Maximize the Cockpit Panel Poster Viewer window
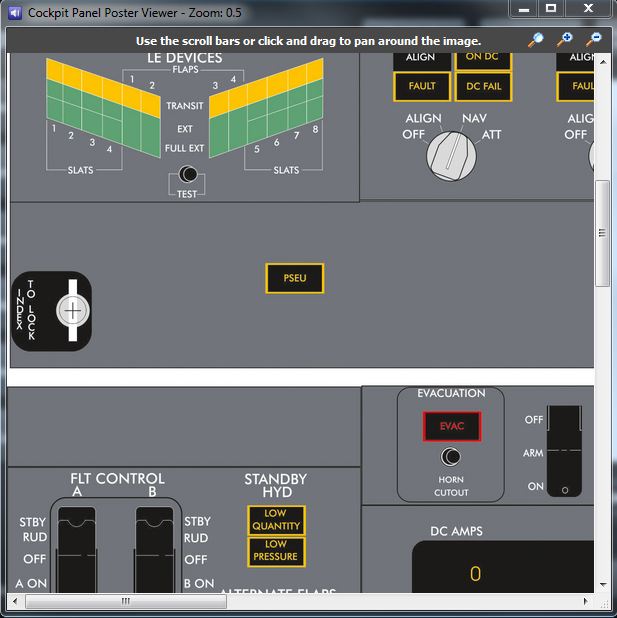The image size is (617, 618). pyautogui.click(x=551, y=9)
